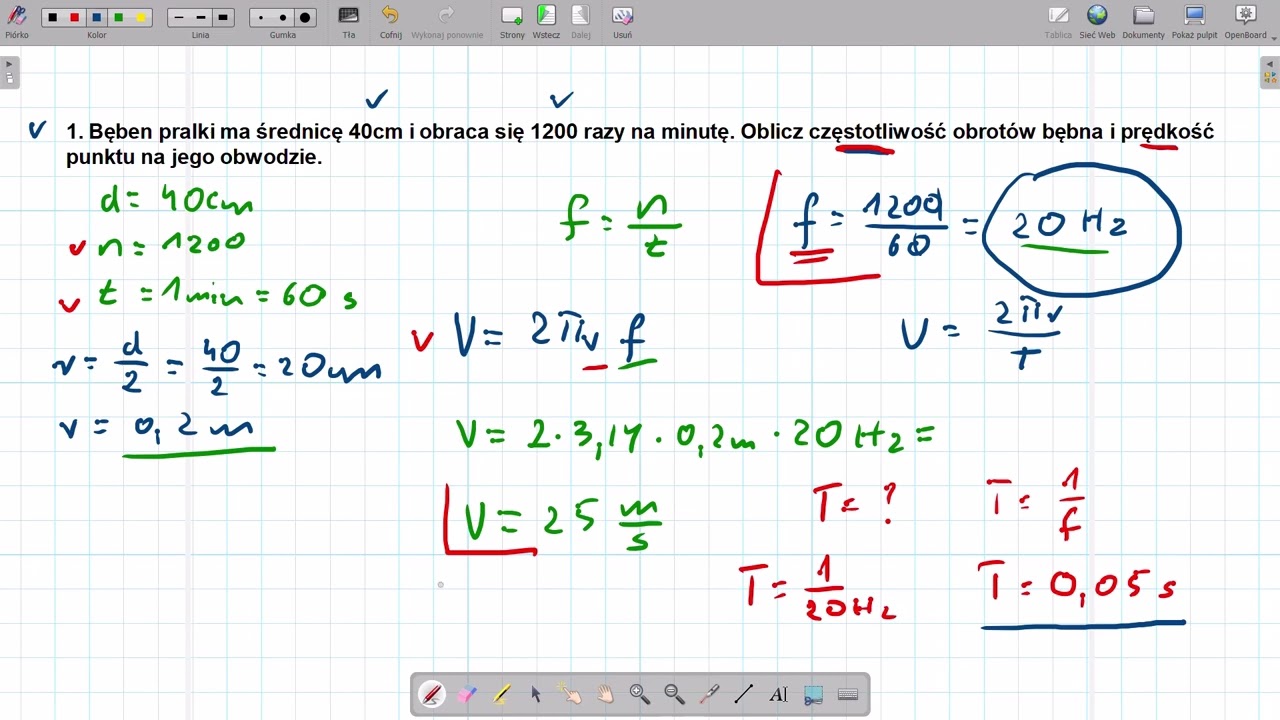Expand the left side panel
Viewport: 1280px width, 720px height.
[9, 71]
